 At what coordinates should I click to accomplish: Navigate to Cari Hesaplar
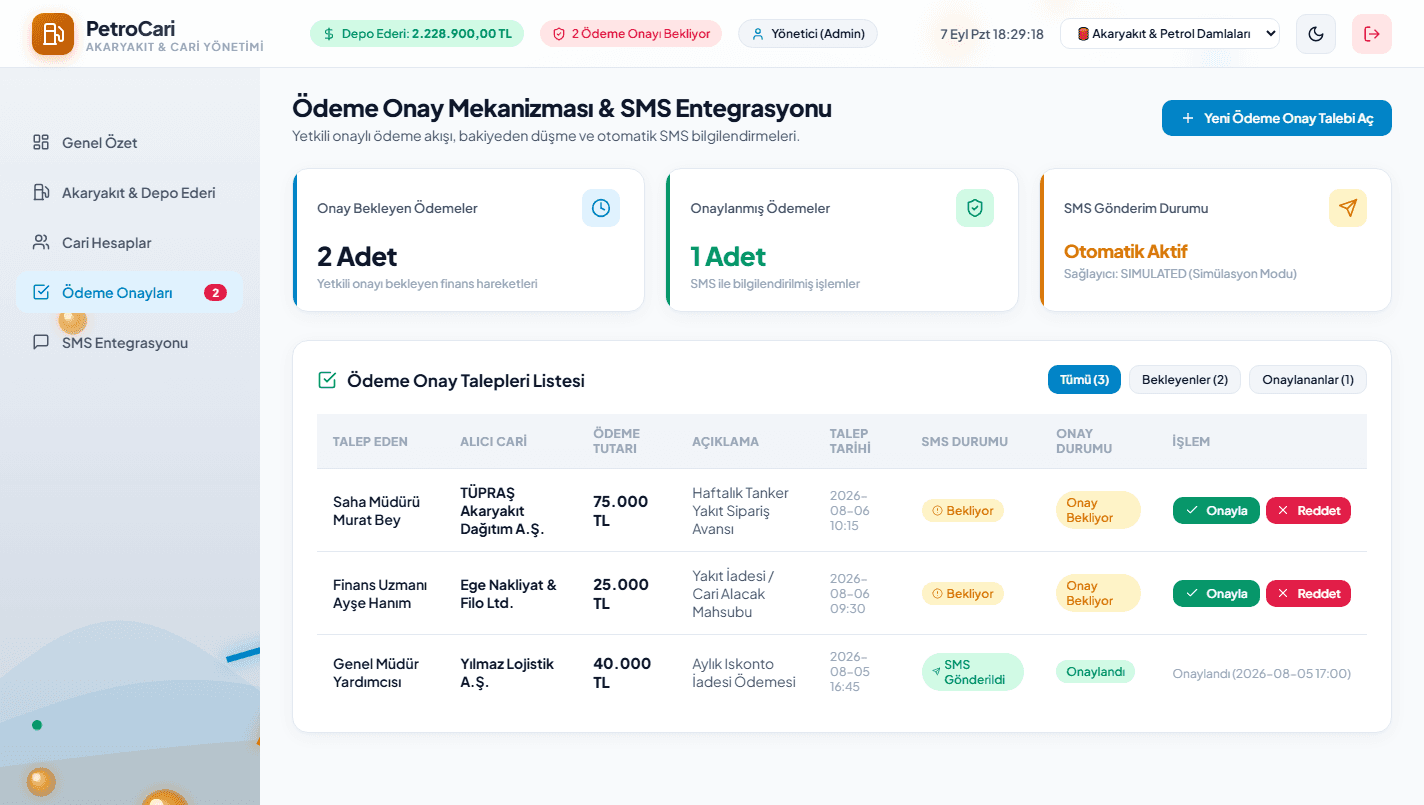point(129,243)
